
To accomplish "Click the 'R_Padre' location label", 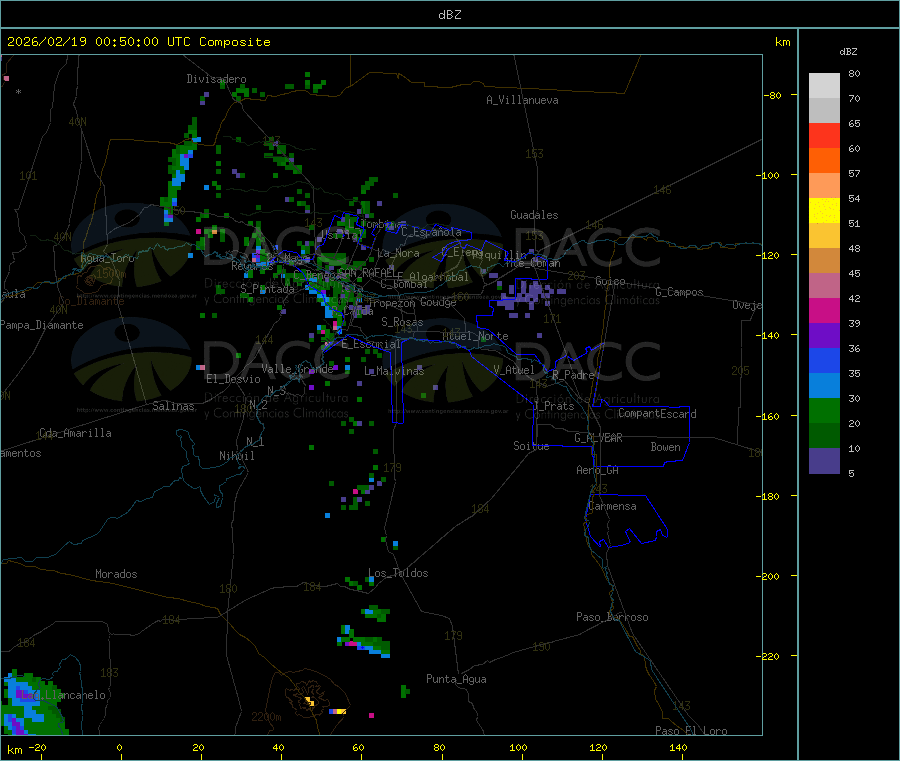I will (573, 375).
